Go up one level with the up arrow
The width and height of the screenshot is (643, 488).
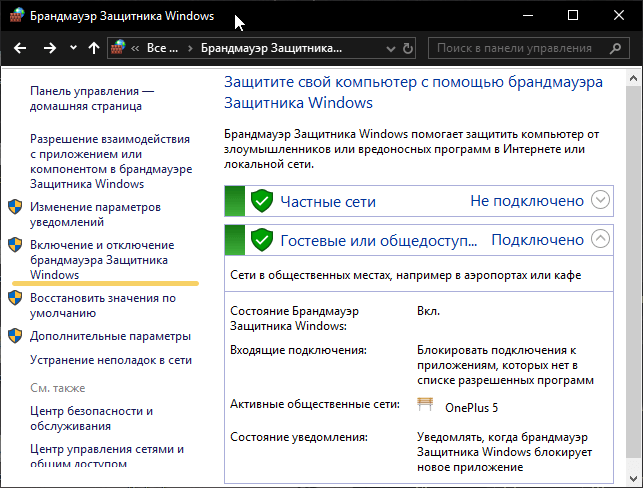click(94, 48)
